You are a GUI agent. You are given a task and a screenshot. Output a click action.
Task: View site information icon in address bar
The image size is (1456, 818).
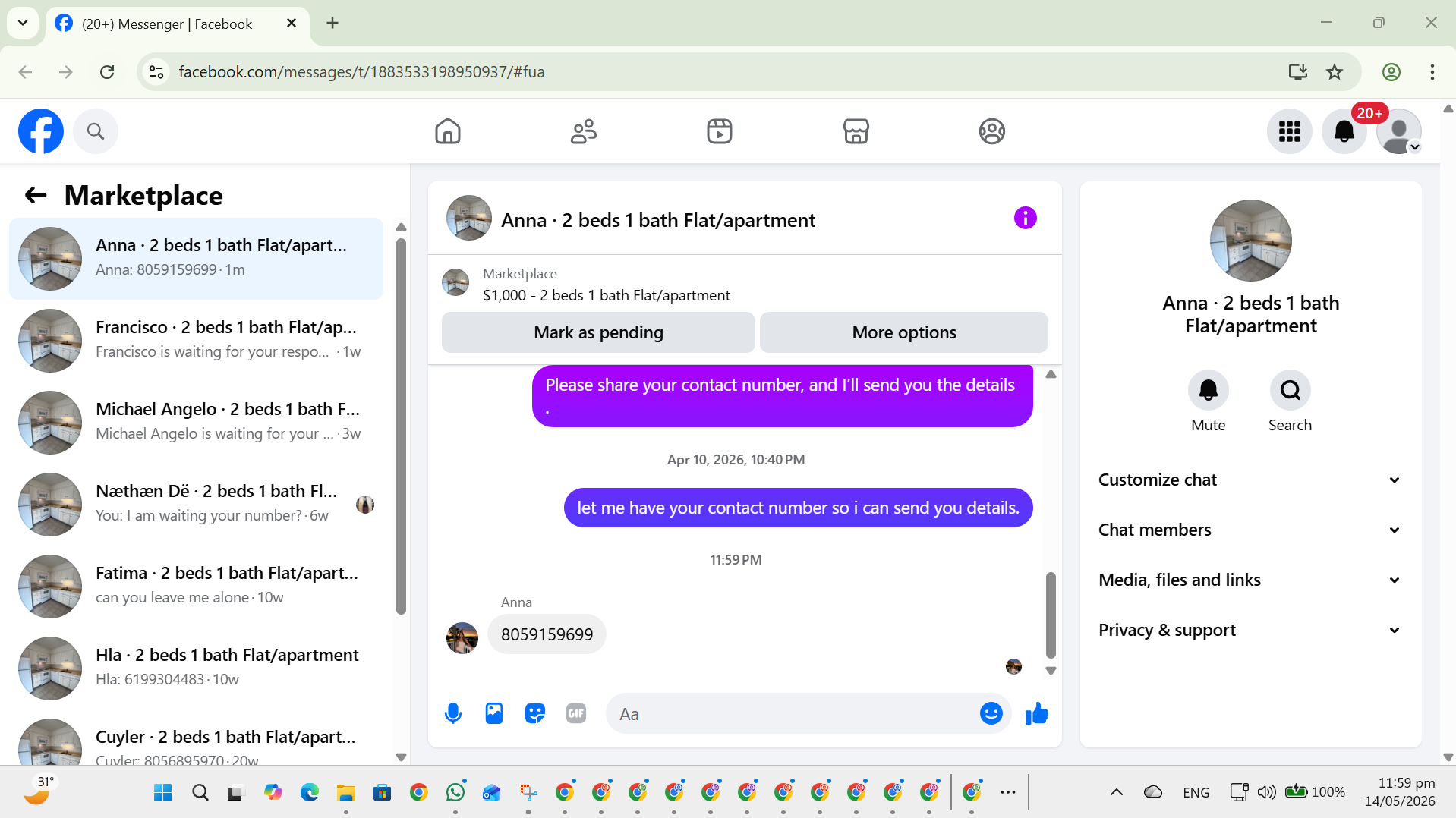(156, 72)
